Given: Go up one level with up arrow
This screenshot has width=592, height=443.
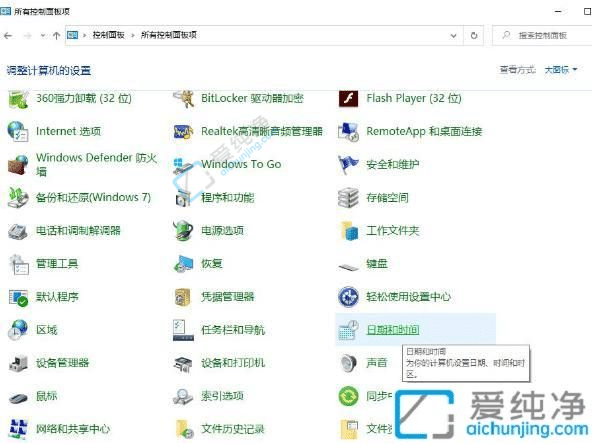Looking at the screenshot, I should pos(56,36).
